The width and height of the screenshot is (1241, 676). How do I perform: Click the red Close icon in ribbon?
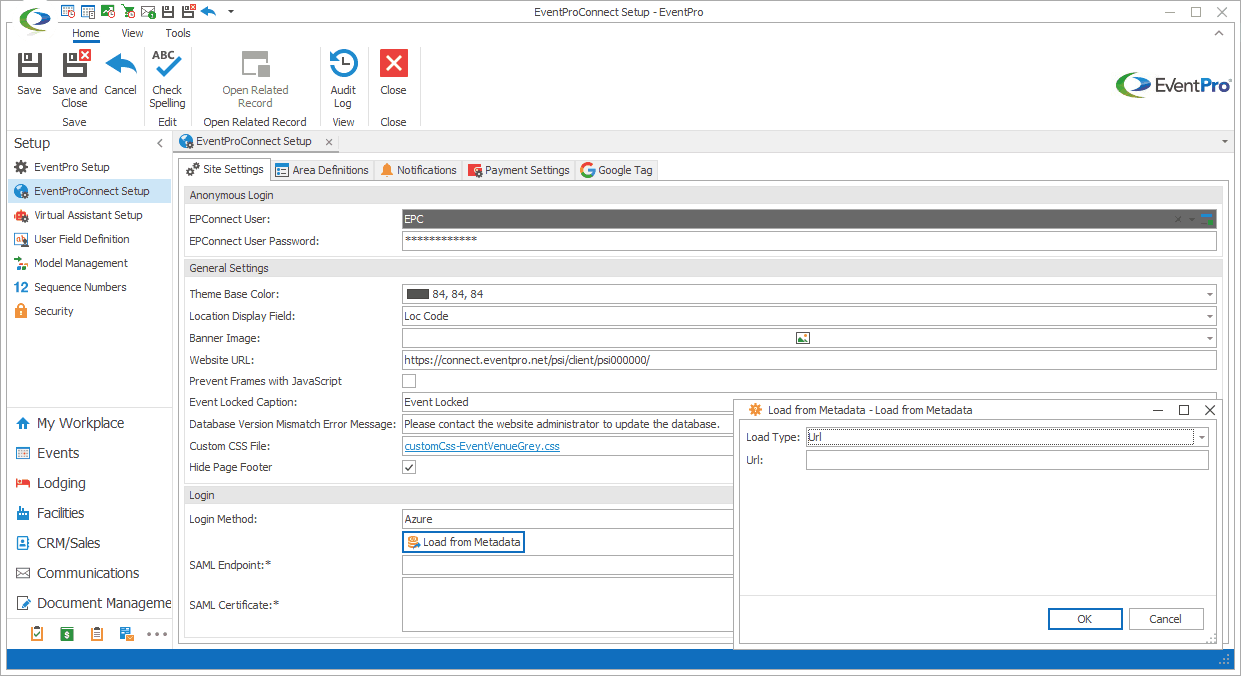393,64
